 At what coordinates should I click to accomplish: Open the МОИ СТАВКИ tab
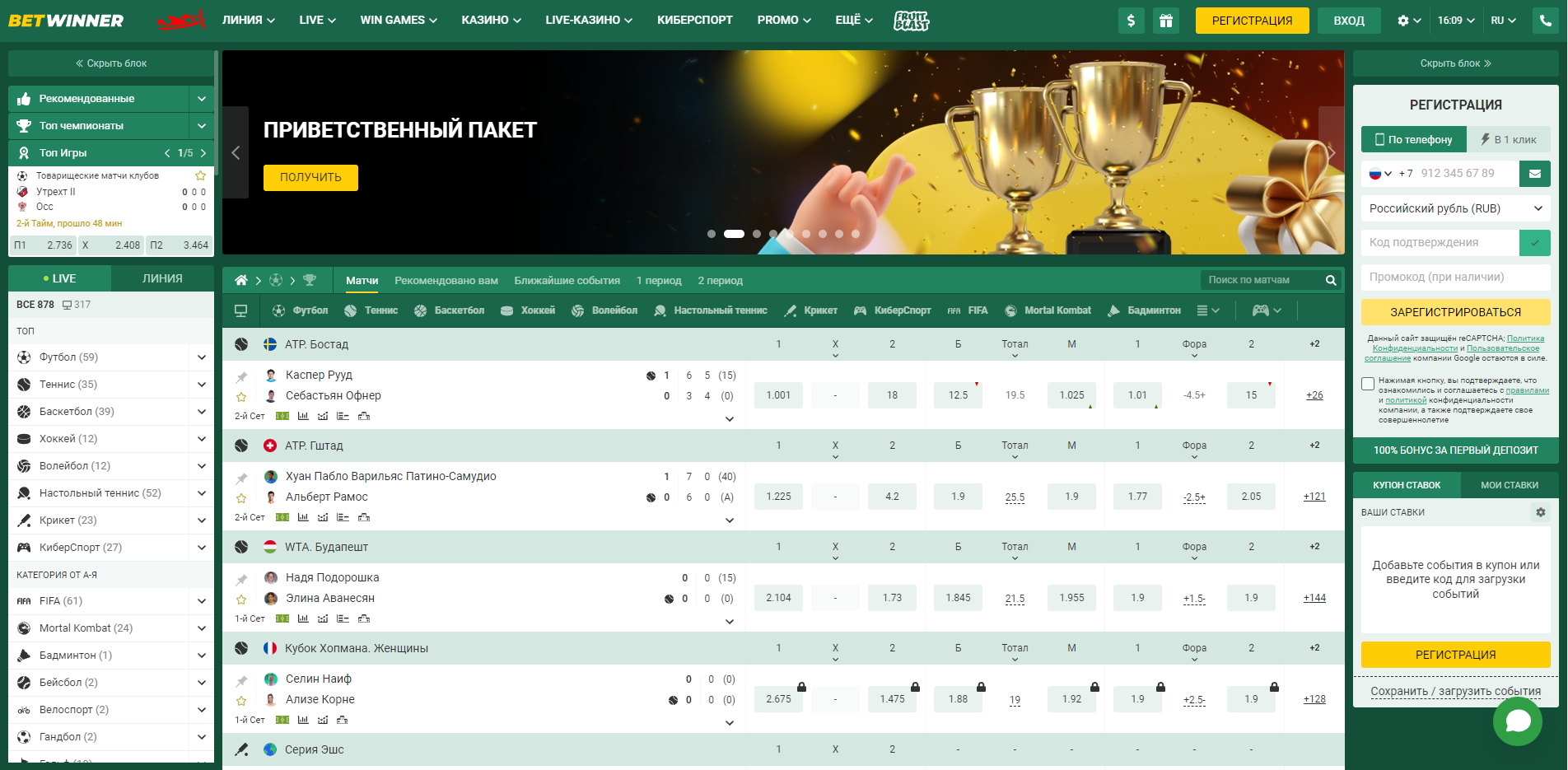[1509, 485]
